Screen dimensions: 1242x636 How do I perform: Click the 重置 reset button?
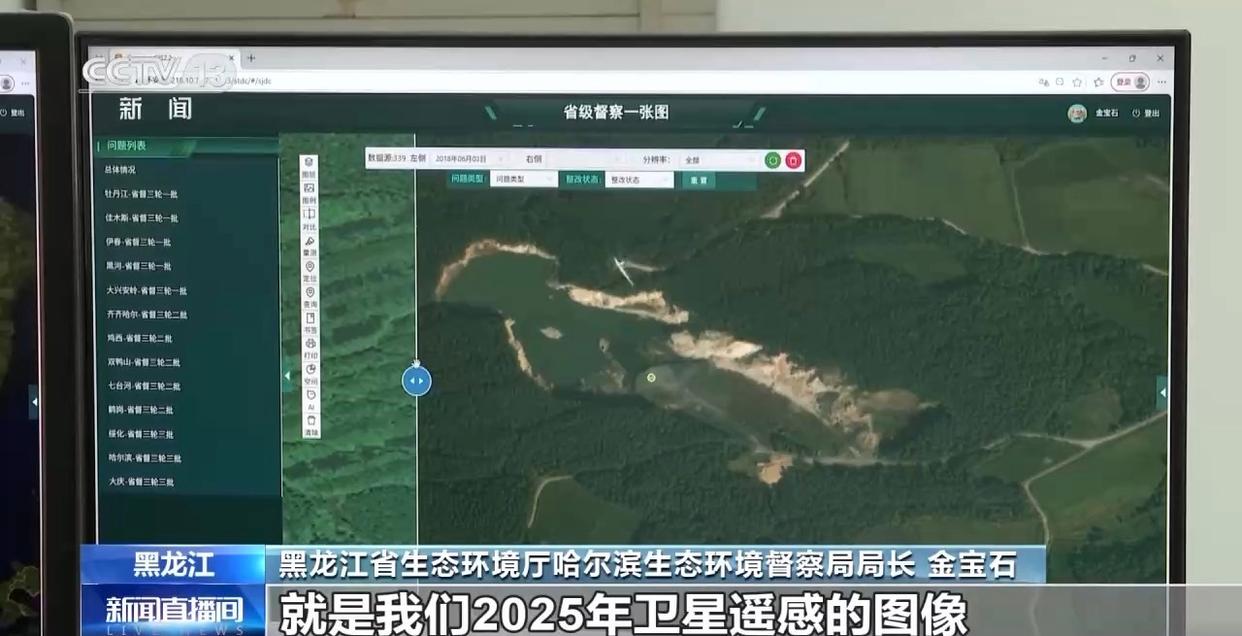698,180
